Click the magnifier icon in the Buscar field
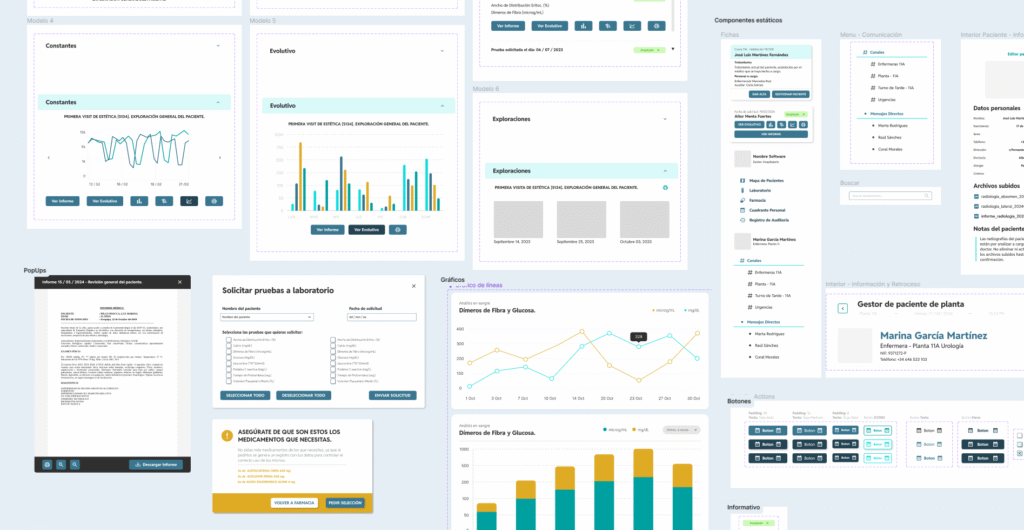The height and width of the screenshot is (530, 1024). tap(926, 196)
